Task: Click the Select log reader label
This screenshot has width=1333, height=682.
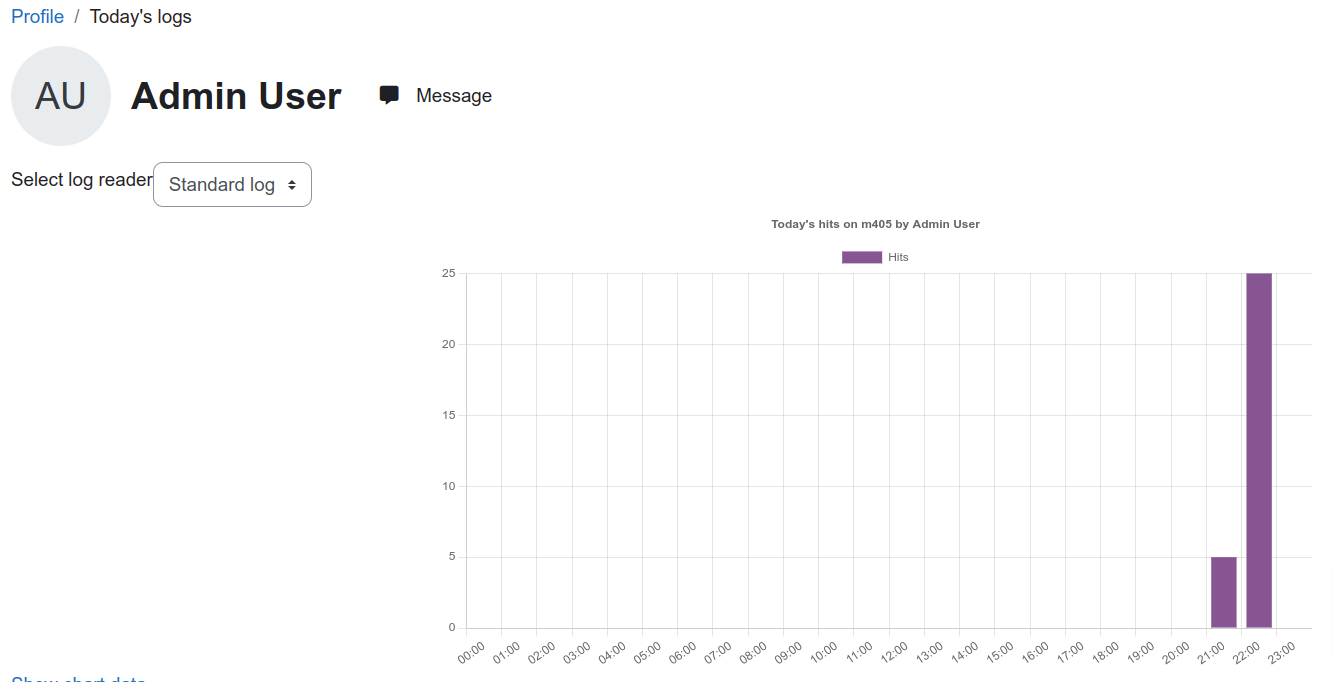Action: click(82, 180)
